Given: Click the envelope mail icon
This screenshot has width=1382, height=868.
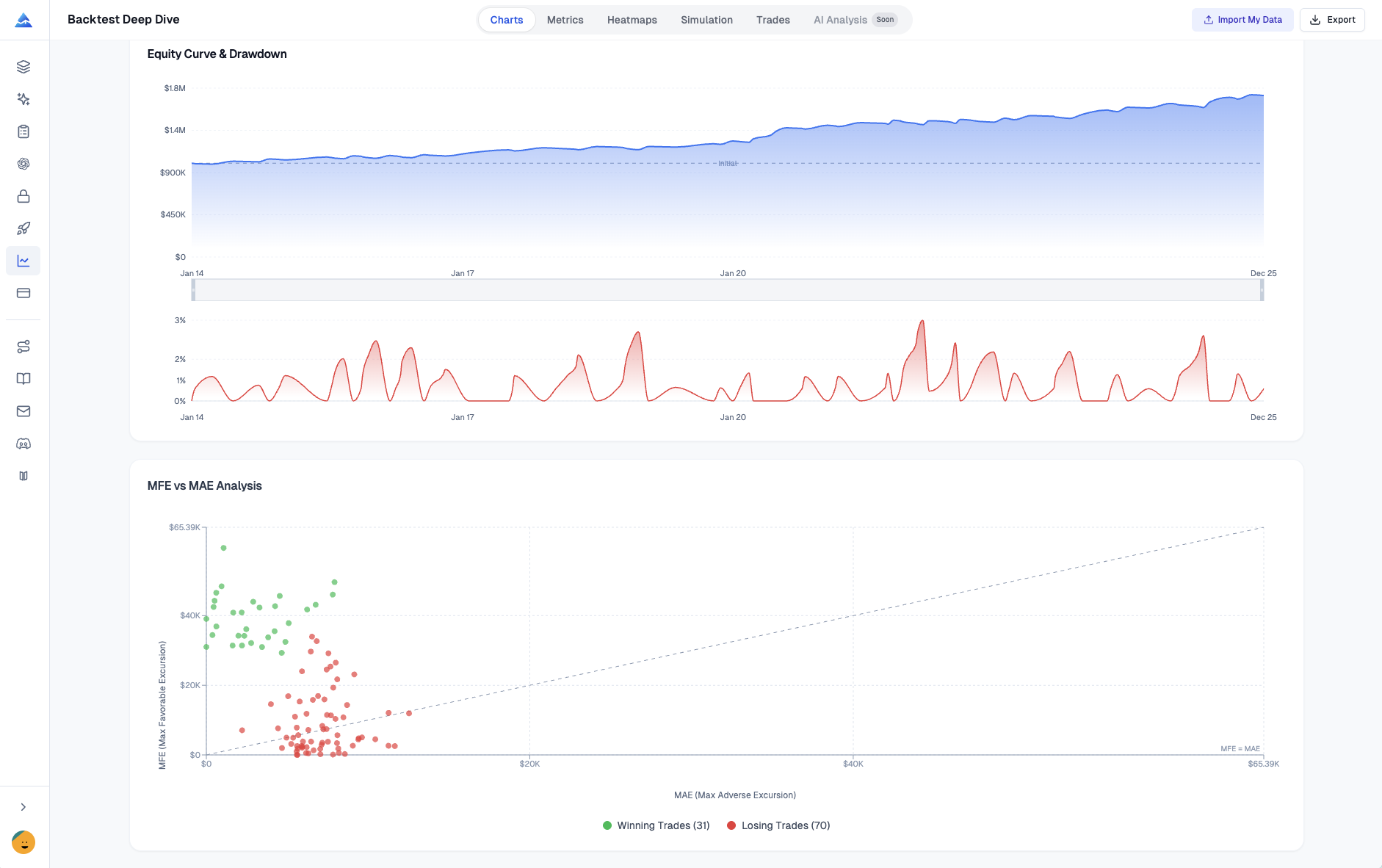Looking at the screenshot, I should pyautogui.click(x=23, y=411).
